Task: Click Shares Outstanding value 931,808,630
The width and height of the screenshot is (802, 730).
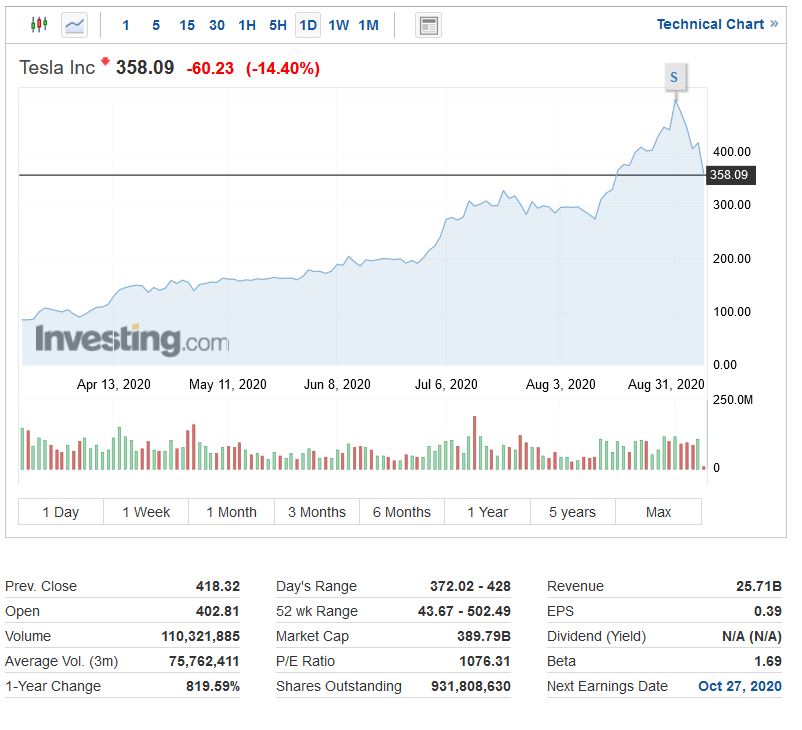Action: point(471,686)
